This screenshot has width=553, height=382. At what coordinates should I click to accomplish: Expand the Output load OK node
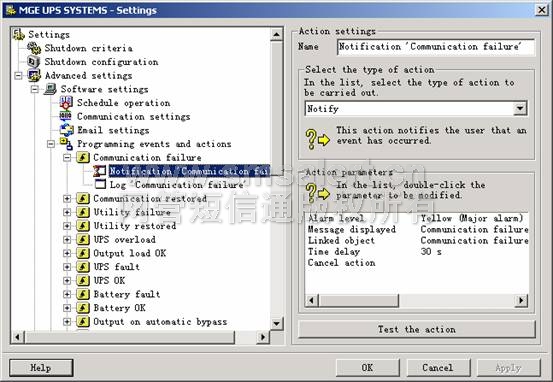(x=67, y=253)
